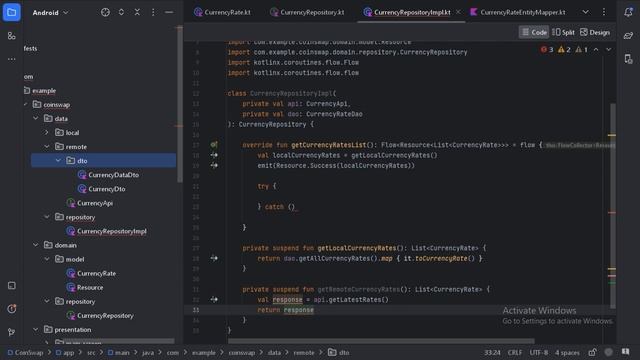Collapse the remote folder
Screen dimensions: 640x360
(x=47, y=147)
